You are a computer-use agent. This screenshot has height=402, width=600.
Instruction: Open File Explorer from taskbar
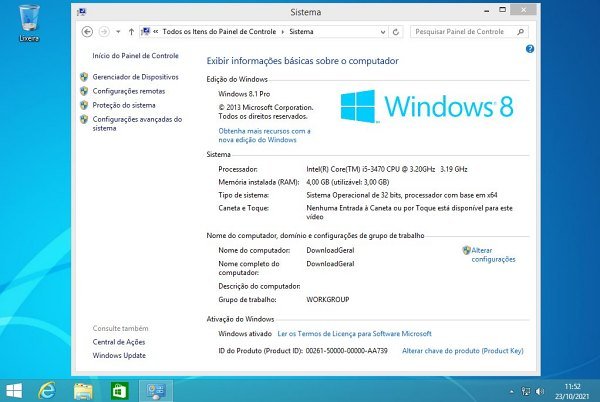coord(83,391)
